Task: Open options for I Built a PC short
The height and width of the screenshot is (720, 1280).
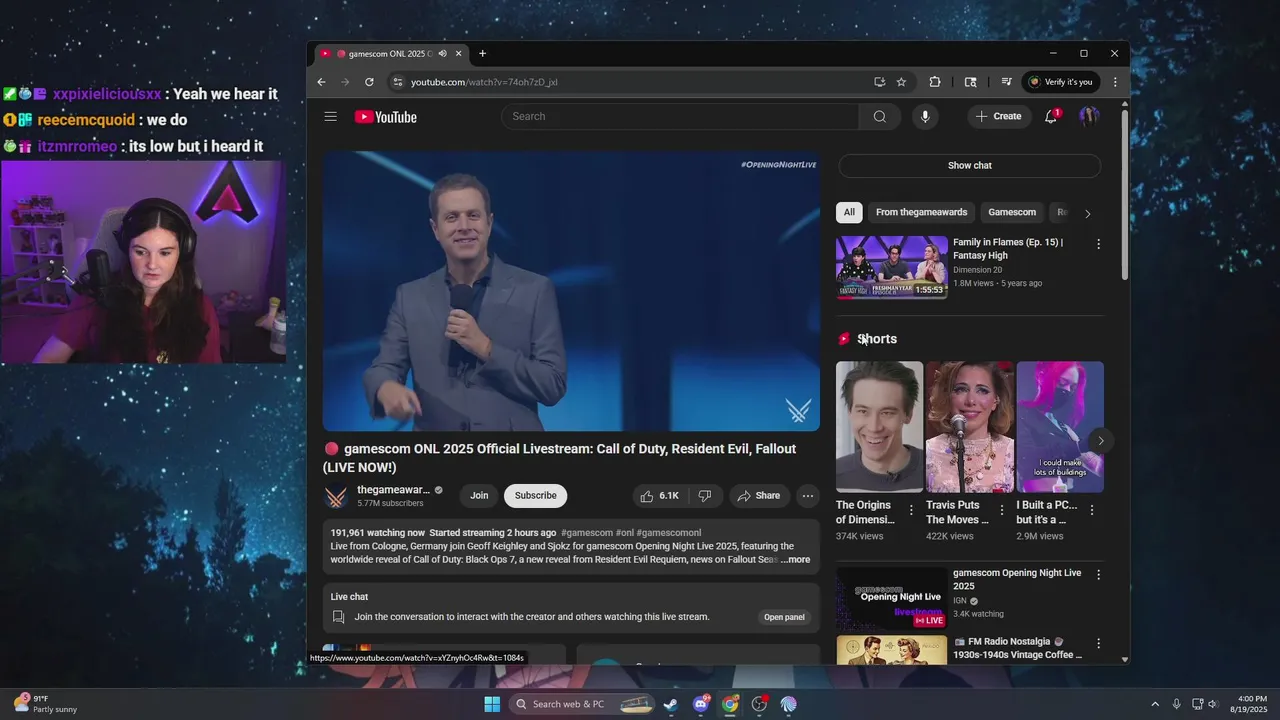Action: click(1092, 510)
